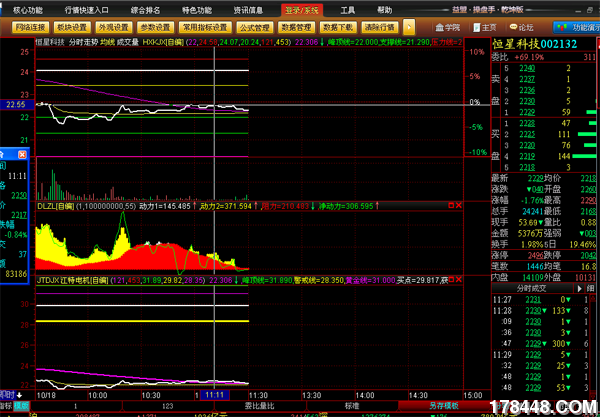Close the JTDJX indicator panel
Screen dimensions: 600x417
click(x=458, y=280)
